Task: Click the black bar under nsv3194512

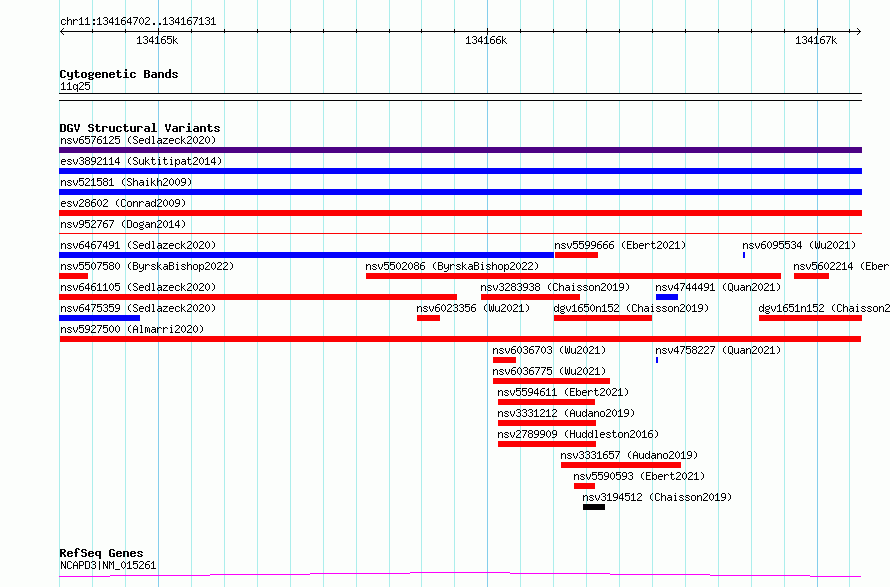Action: click(594, 507)
